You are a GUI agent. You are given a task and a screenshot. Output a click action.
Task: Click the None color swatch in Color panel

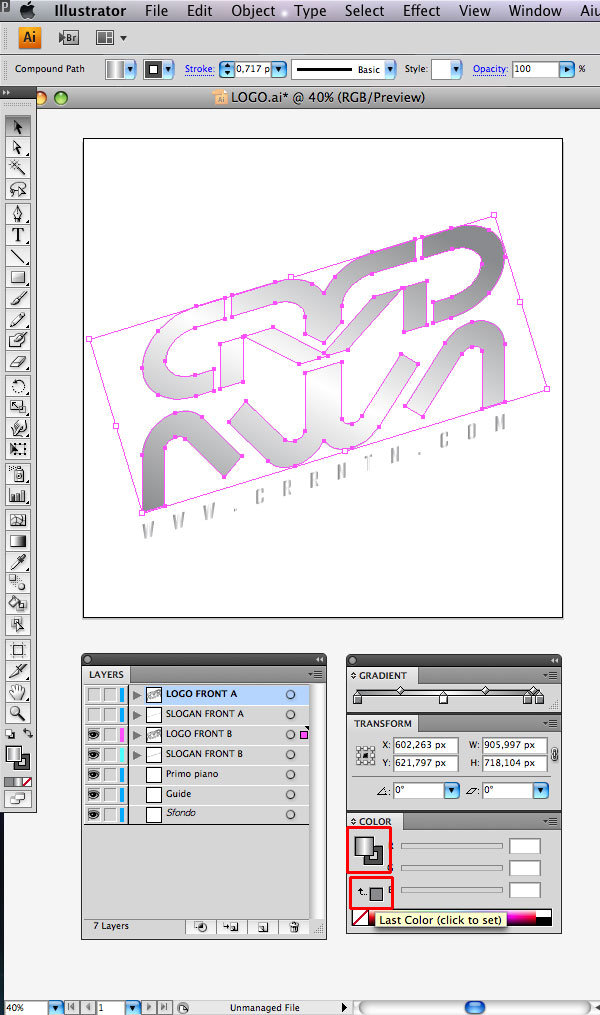pos(360,918)
